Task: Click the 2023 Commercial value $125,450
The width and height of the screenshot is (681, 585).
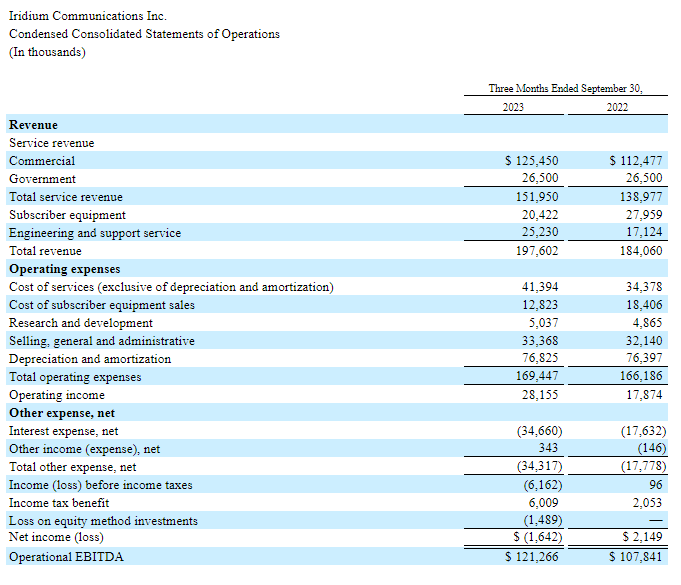Action: tap(532, 161)
